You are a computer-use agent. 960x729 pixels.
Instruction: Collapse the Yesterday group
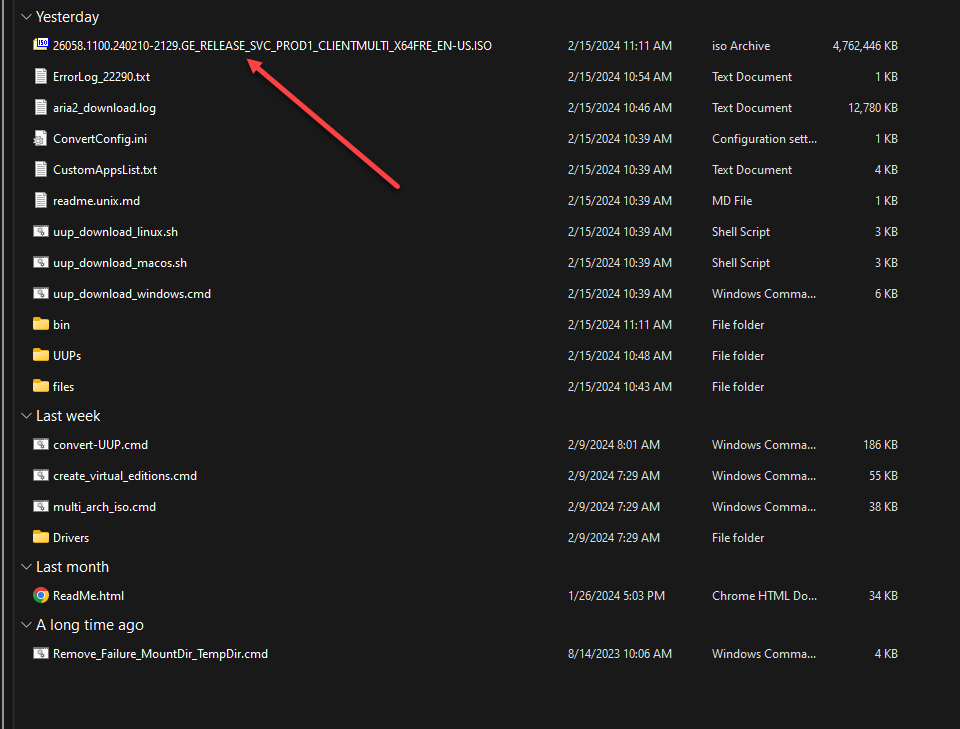pyautogui.click(x=26, y=17)
